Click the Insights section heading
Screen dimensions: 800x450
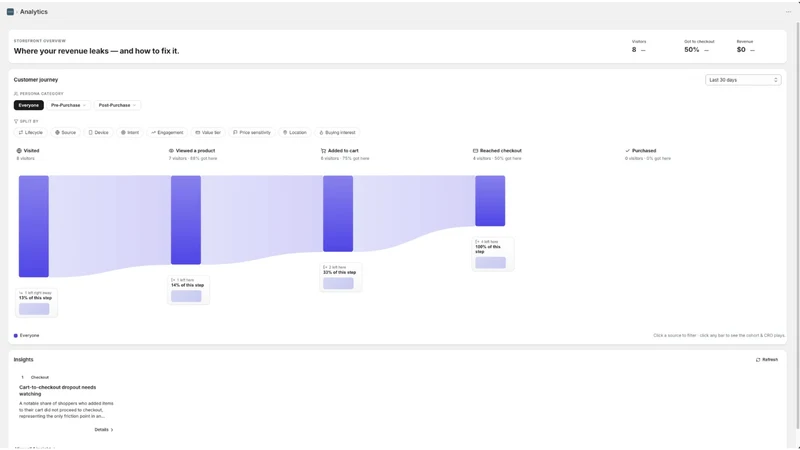click(x=23, y=360)
